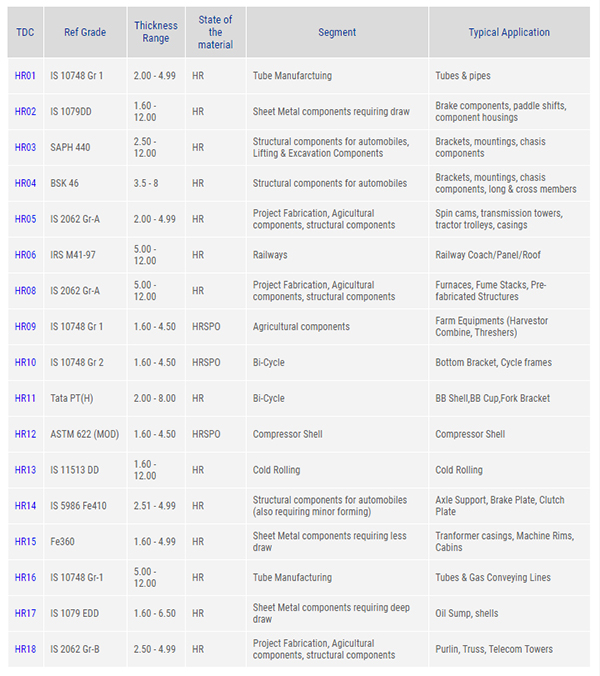Click the State of the material header
This screenshot has height=676, width=600.
pyautogui.click(x=216, y=32)
